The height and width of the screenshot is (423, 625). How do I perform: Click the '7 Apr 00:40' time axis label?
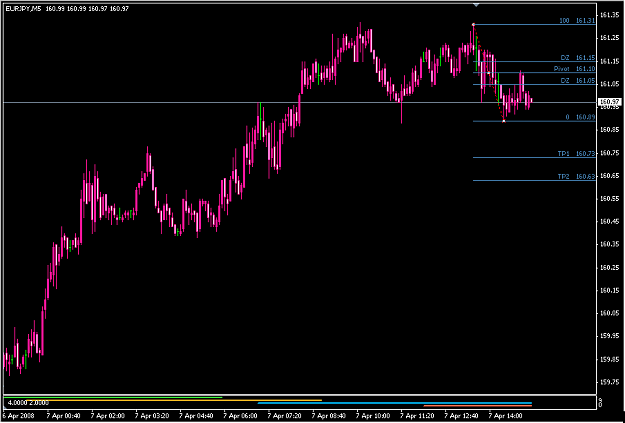click(x=63, y=416)
